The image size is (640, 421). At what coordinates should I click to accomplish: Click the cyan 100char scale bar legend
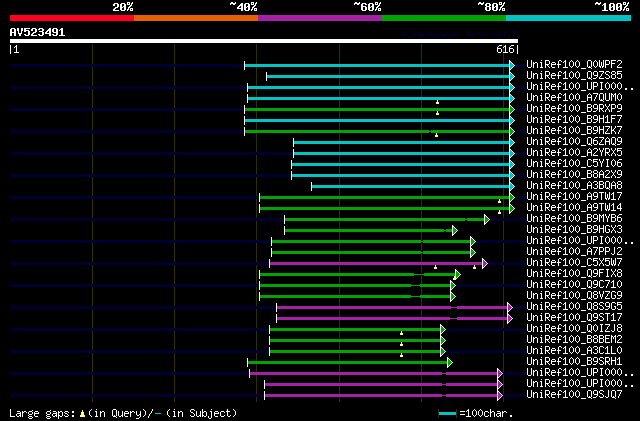click(447, 414)
